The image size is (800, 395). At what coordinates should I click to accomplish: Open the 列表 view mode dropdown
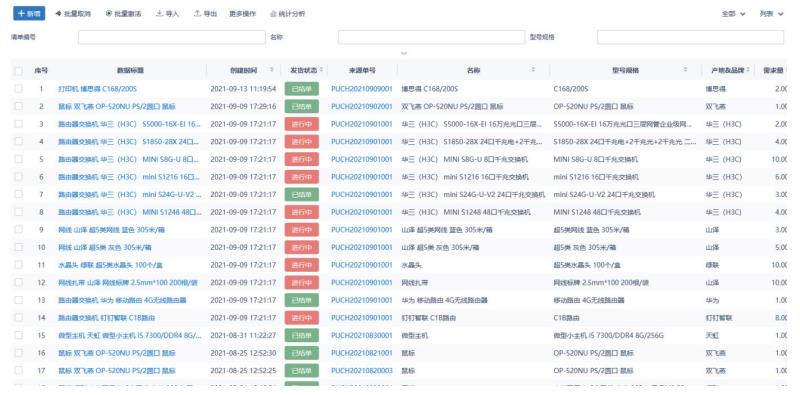772,14
